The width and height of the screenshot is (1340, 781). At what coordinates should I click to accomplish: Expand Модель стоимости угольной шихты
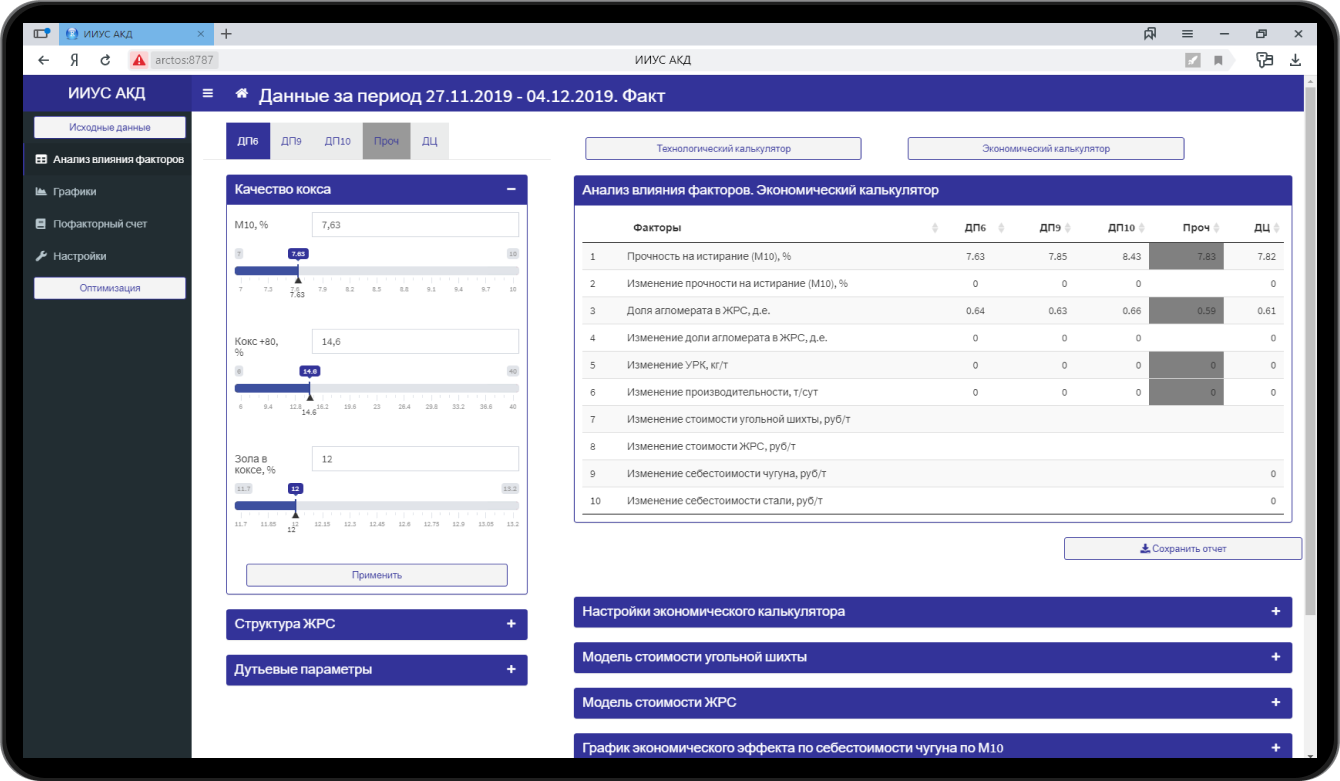tap(1276, 657)
